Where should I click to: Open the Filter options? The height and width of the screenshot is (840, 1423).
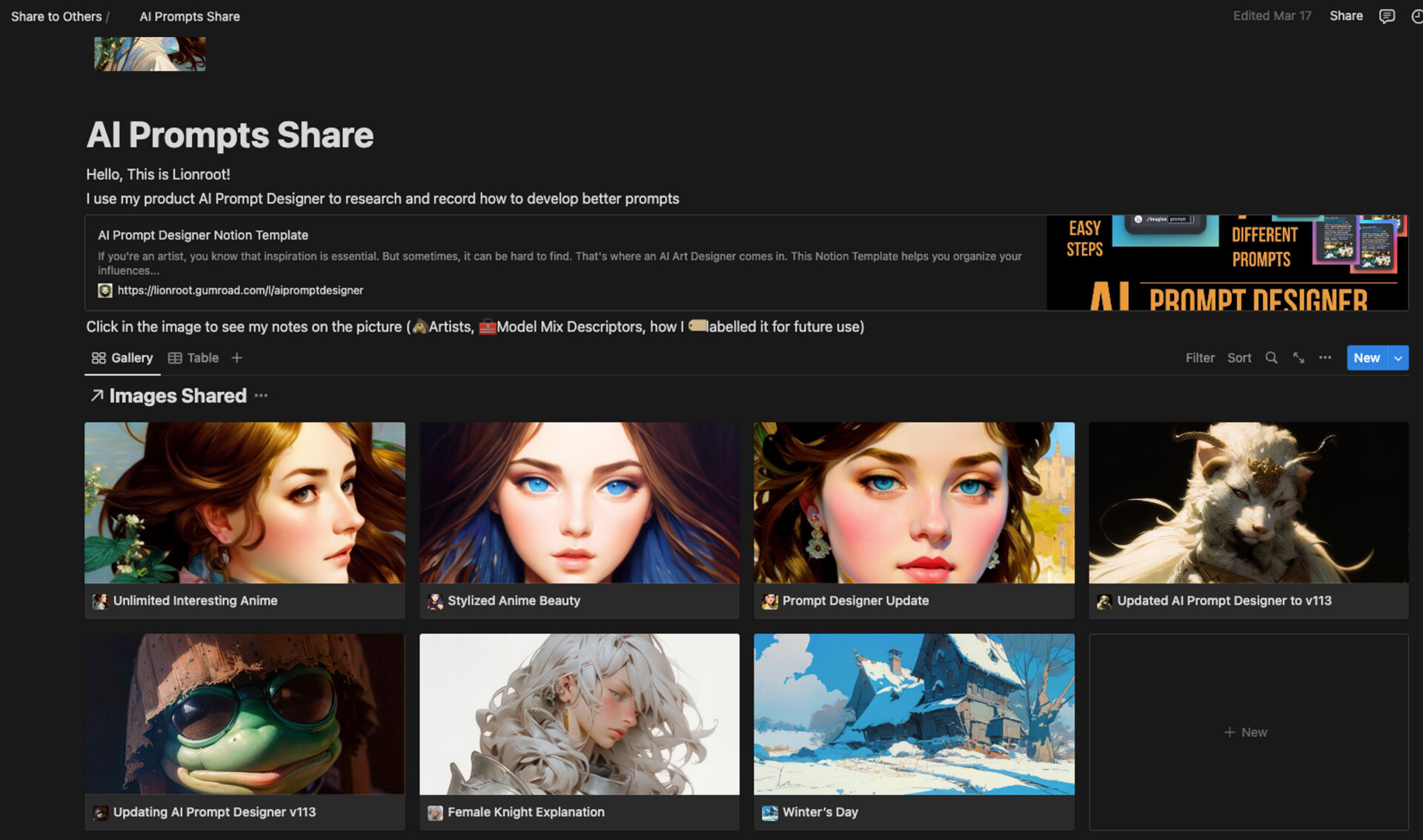pos(1200,358)
